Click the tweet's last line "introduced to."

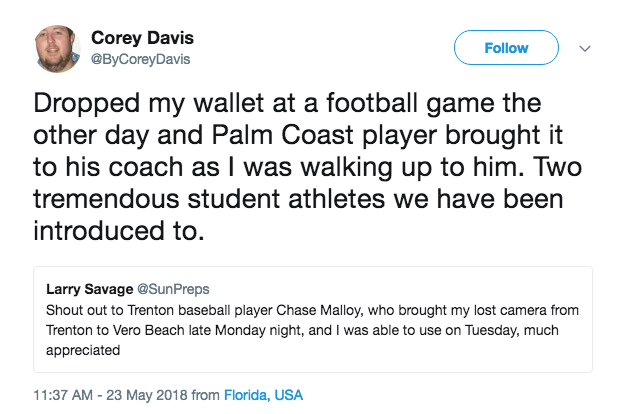[118, 231]
